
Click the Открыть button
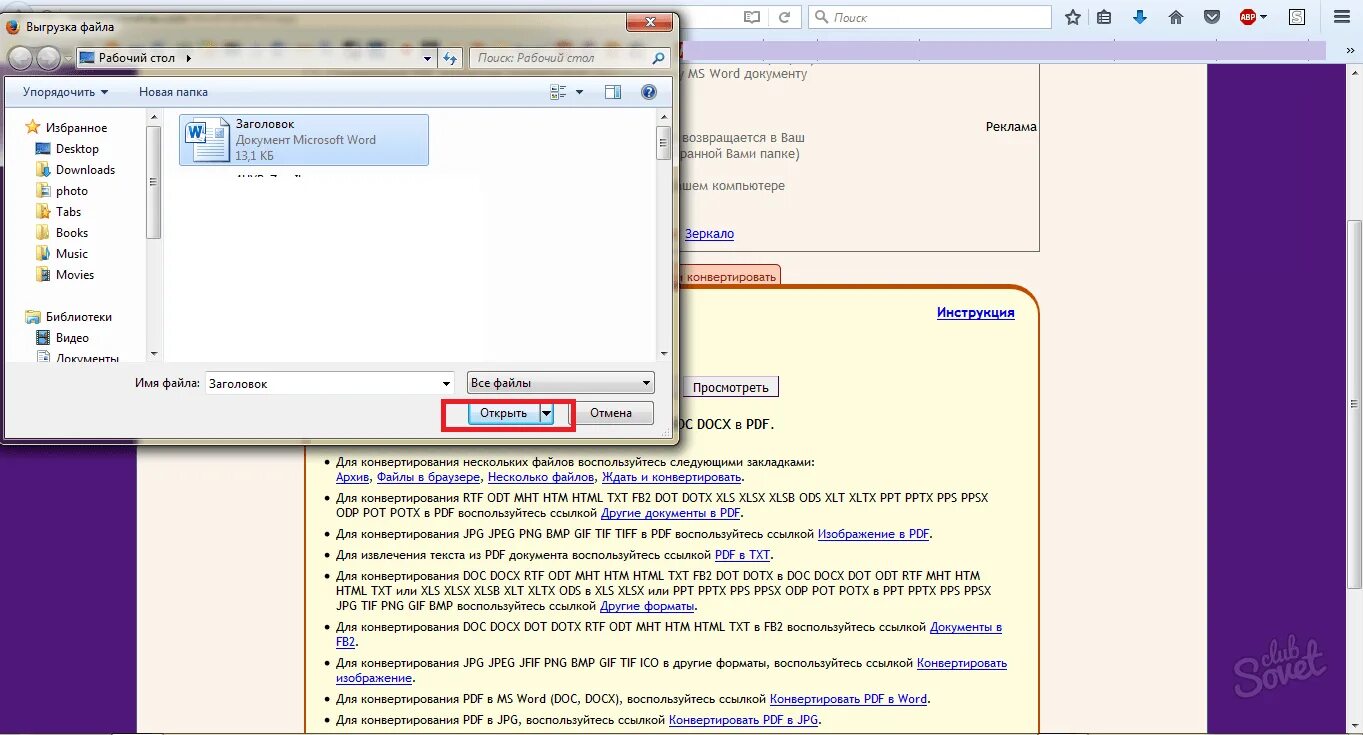coord(504,413)
